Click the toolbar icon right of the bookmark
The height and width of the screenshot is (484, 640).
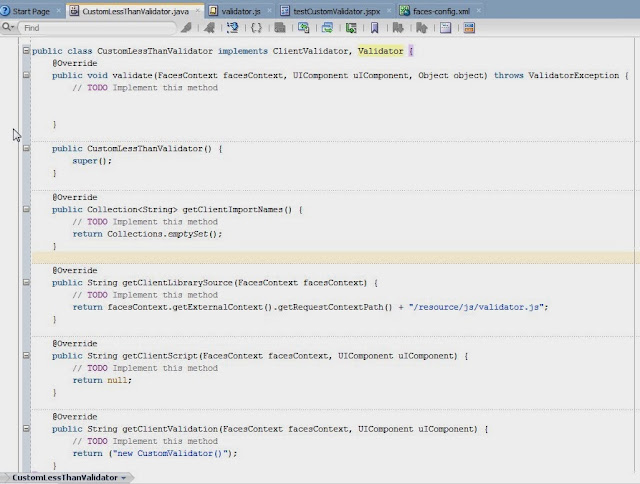click(398, 28)
